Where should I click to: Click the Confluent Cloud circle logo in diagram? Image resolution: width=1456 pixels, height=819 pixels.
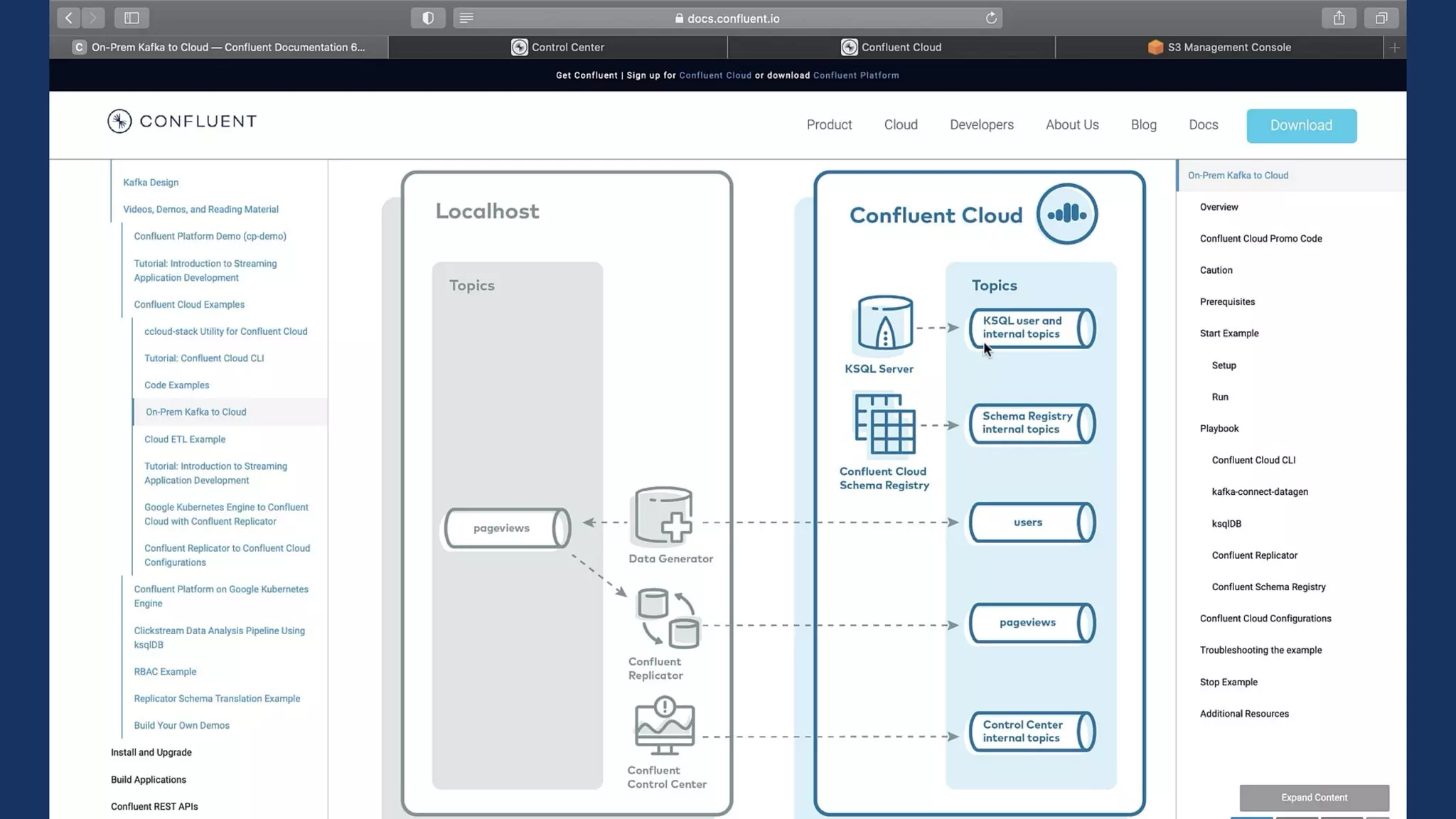click(x=1066, y=214)
